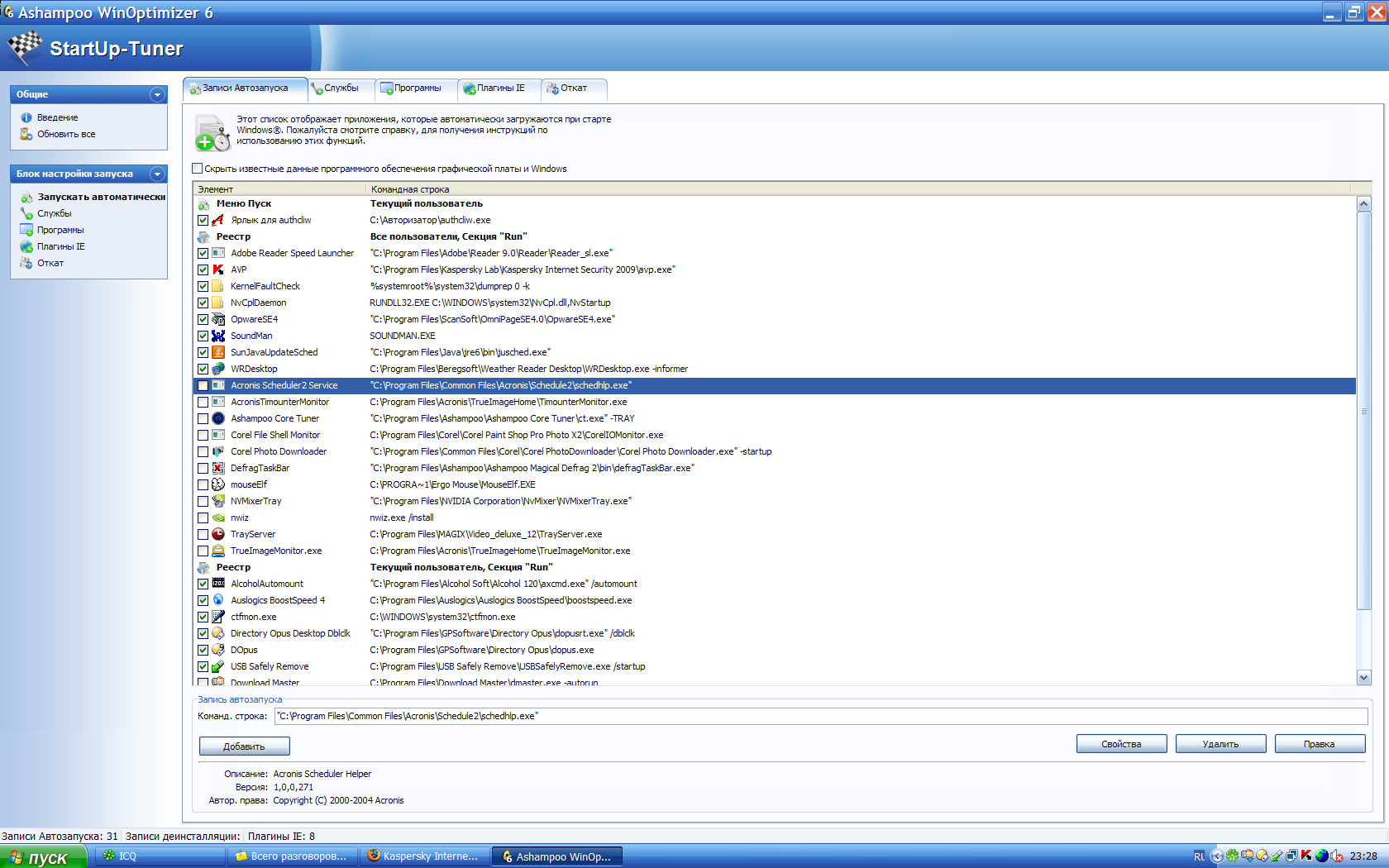Open the Windows пуск Start button
The image size is (1389, 868).
pyautogui.click(x=43, y=857)
